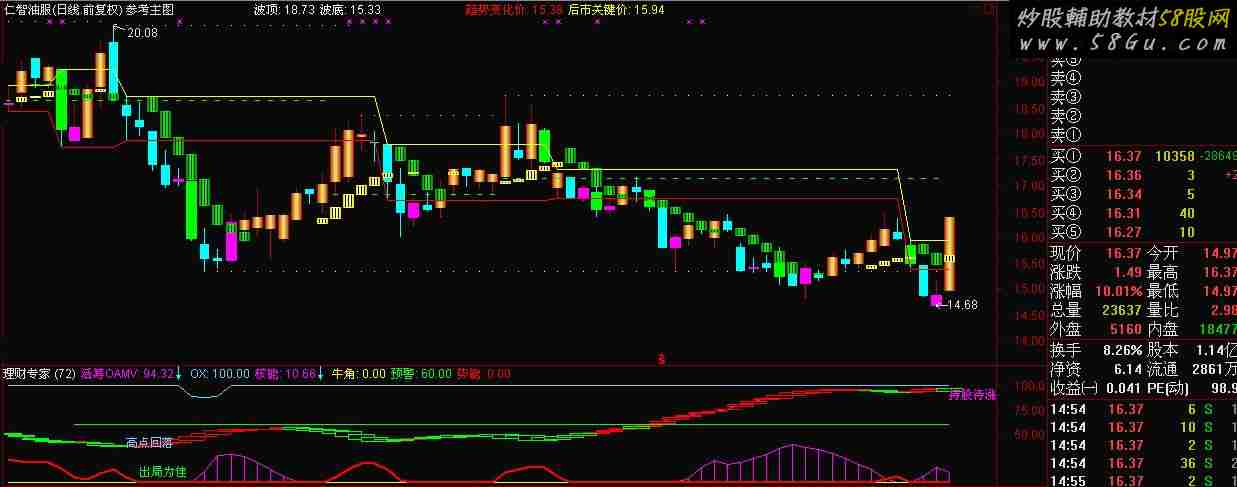Click the 20.08 high price flag marker
This screenshot has height=487, width=1237.
point(141,33)
